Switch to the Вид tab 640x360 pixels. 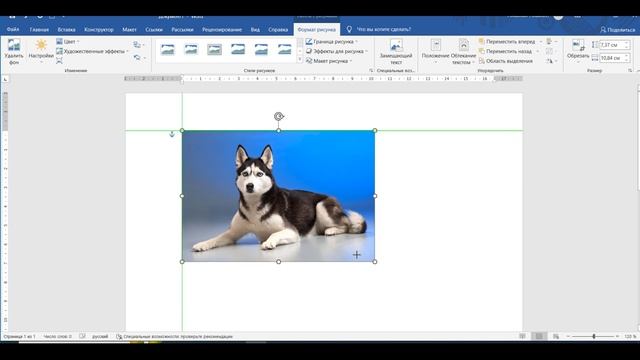pyautogui.click(x=255, y=29)
